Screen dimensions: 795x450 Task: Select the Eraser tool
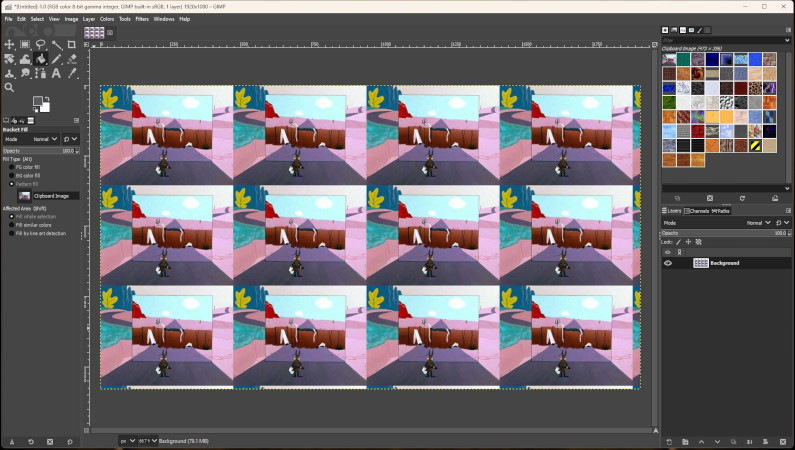[x=72, y=59]
